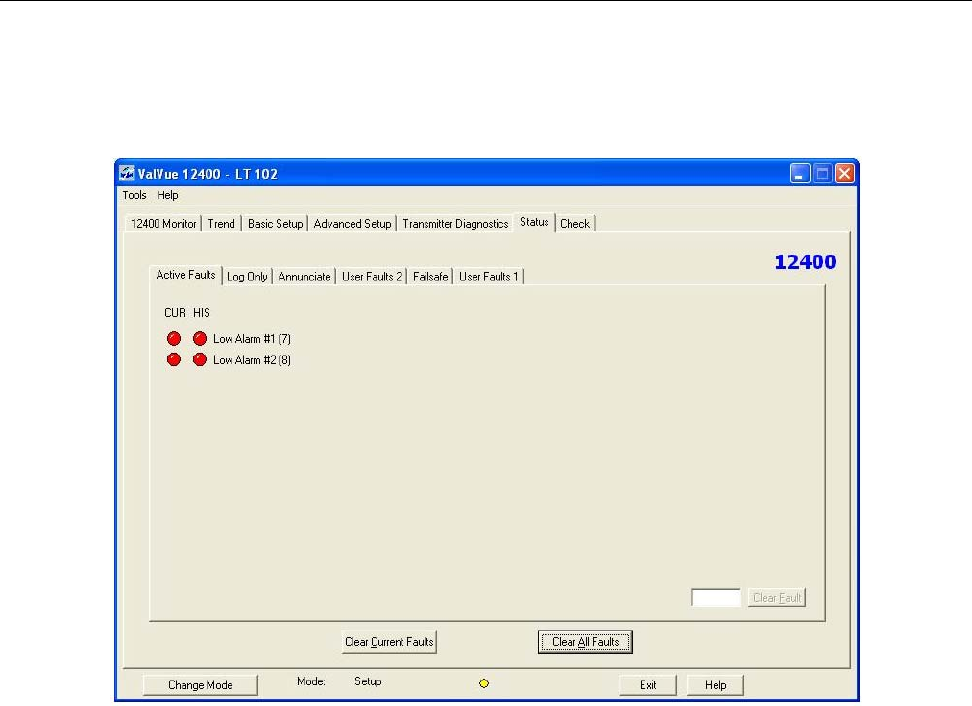Select the Active Faults sub-tab
This screenshot has width=972, height=706.
coord(185,275)
